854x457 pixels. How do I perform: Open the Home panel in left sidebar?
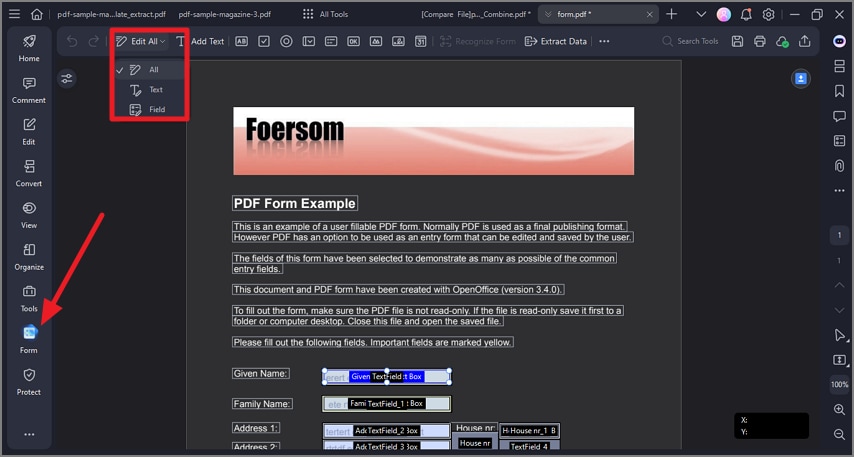pos(29,48)
